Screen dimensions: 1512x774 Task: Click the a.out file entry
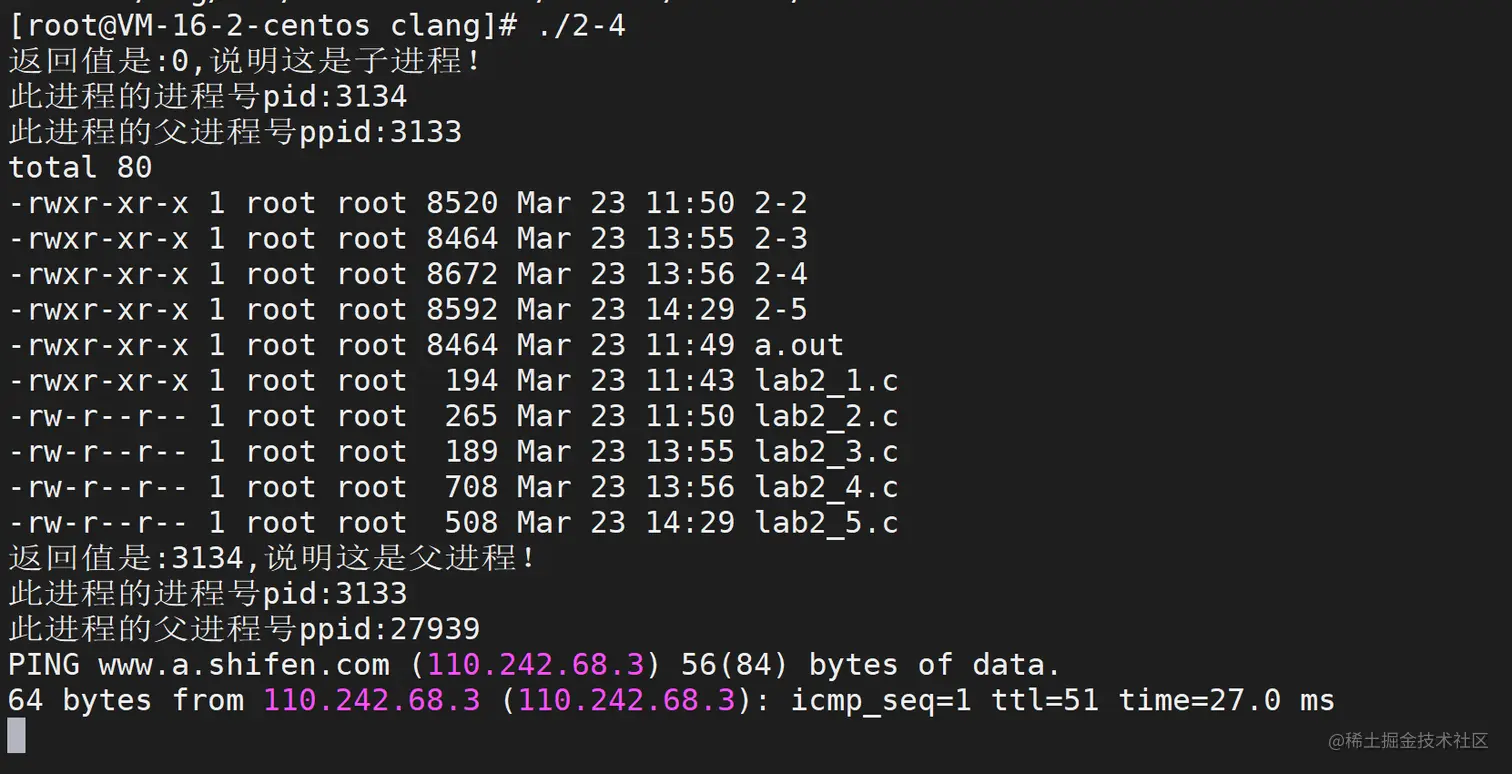pos(799,346)
